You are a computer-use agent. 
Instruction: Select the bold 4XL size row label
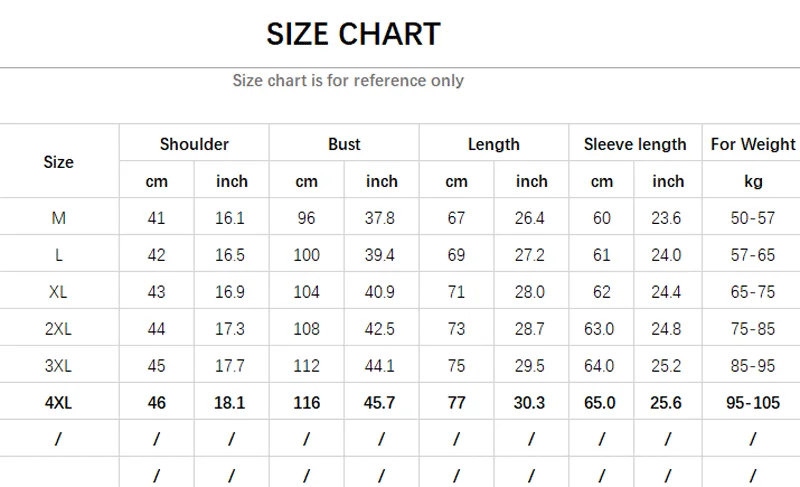click(x=59, y=403)
